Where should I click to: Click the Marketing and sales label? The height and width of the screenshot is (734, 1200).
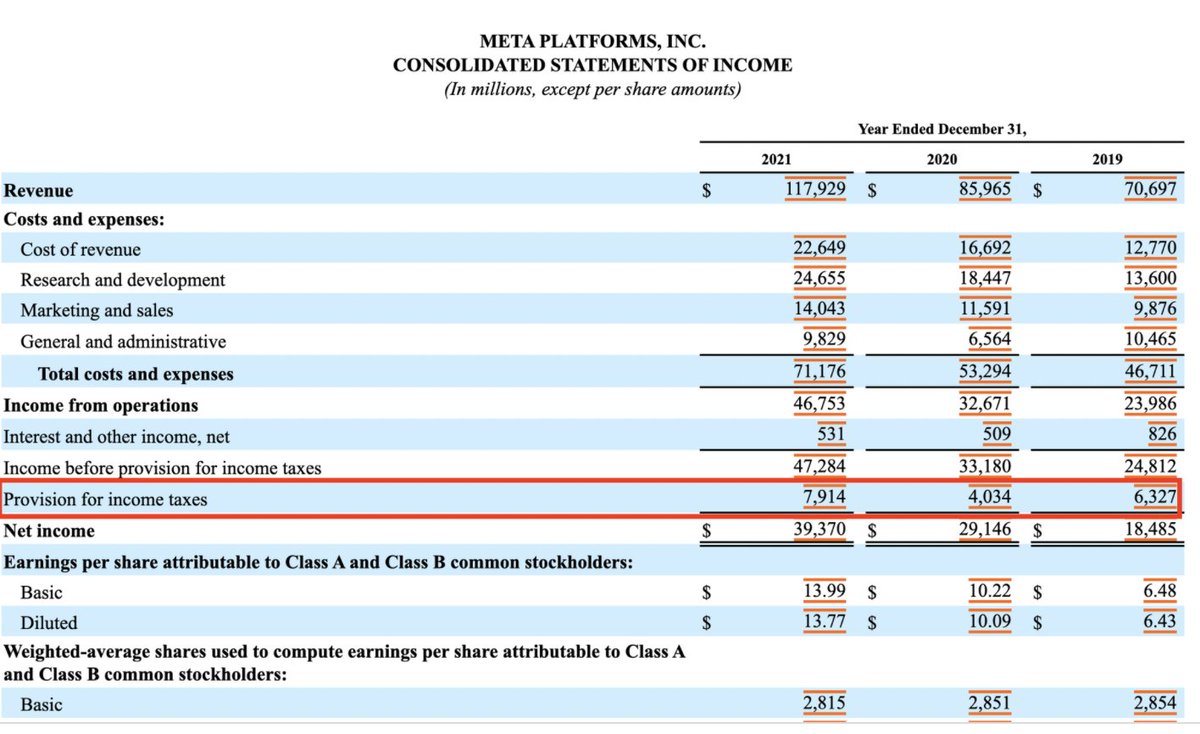pos(97,310)
